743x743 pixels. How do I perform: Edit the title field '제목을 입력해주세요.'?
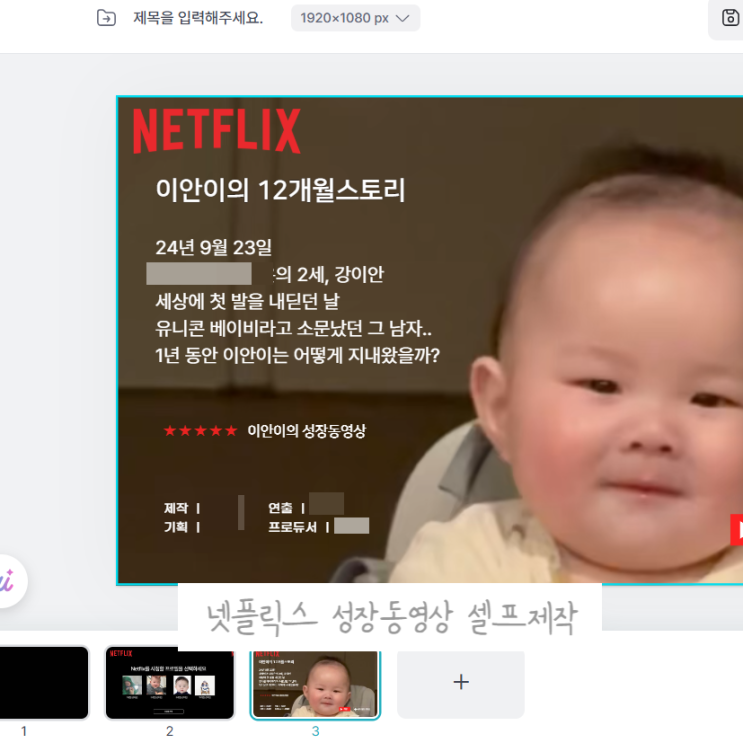pos(198,18)
